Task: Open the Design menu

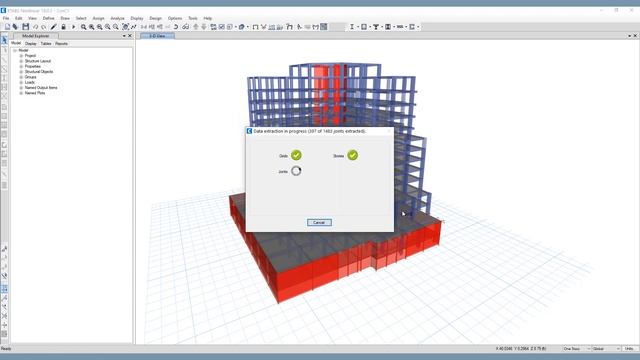Action: point(156,18)
